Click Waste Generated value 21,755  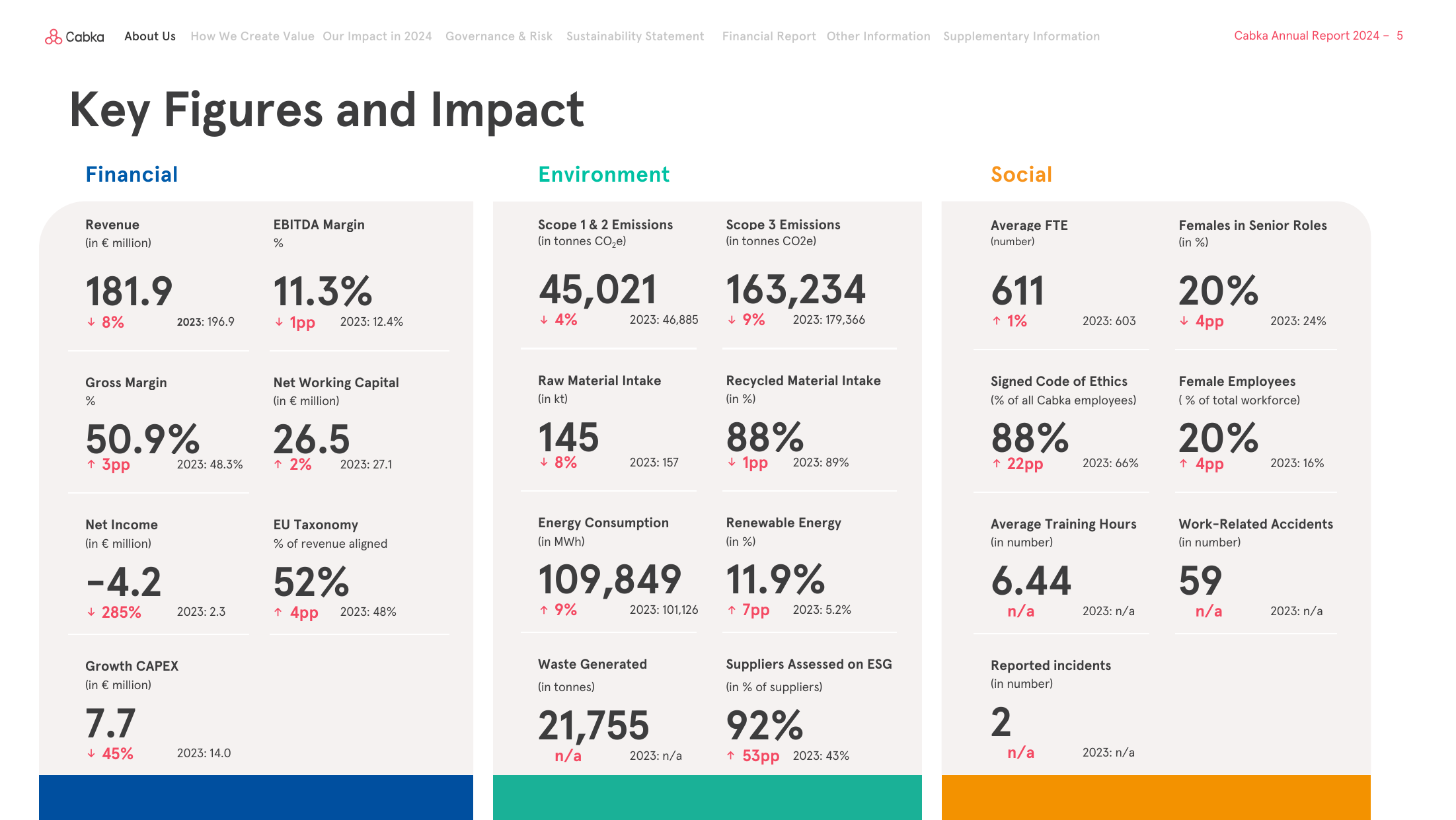coord(594,726)
